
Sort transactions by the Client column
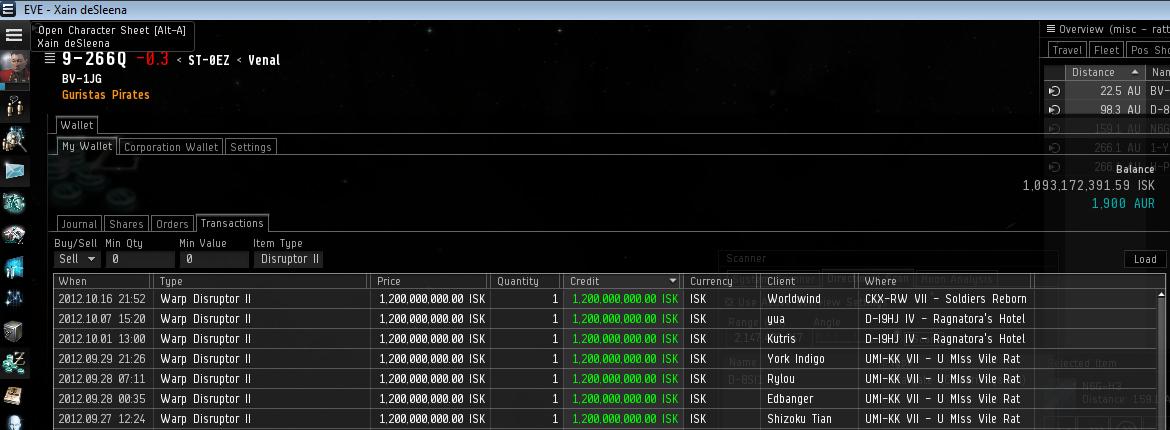[808, 281]
